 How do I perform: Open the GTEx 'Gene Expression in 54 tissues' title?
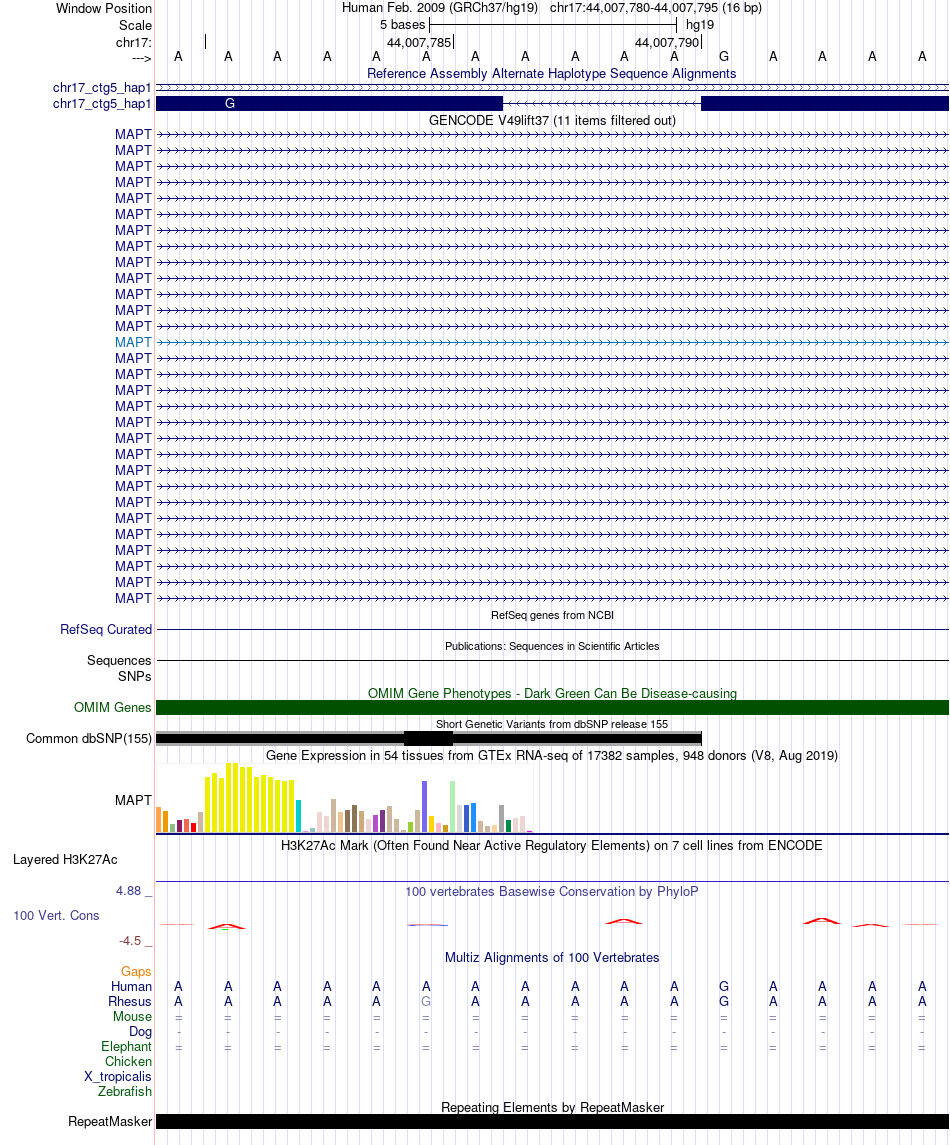552,755
